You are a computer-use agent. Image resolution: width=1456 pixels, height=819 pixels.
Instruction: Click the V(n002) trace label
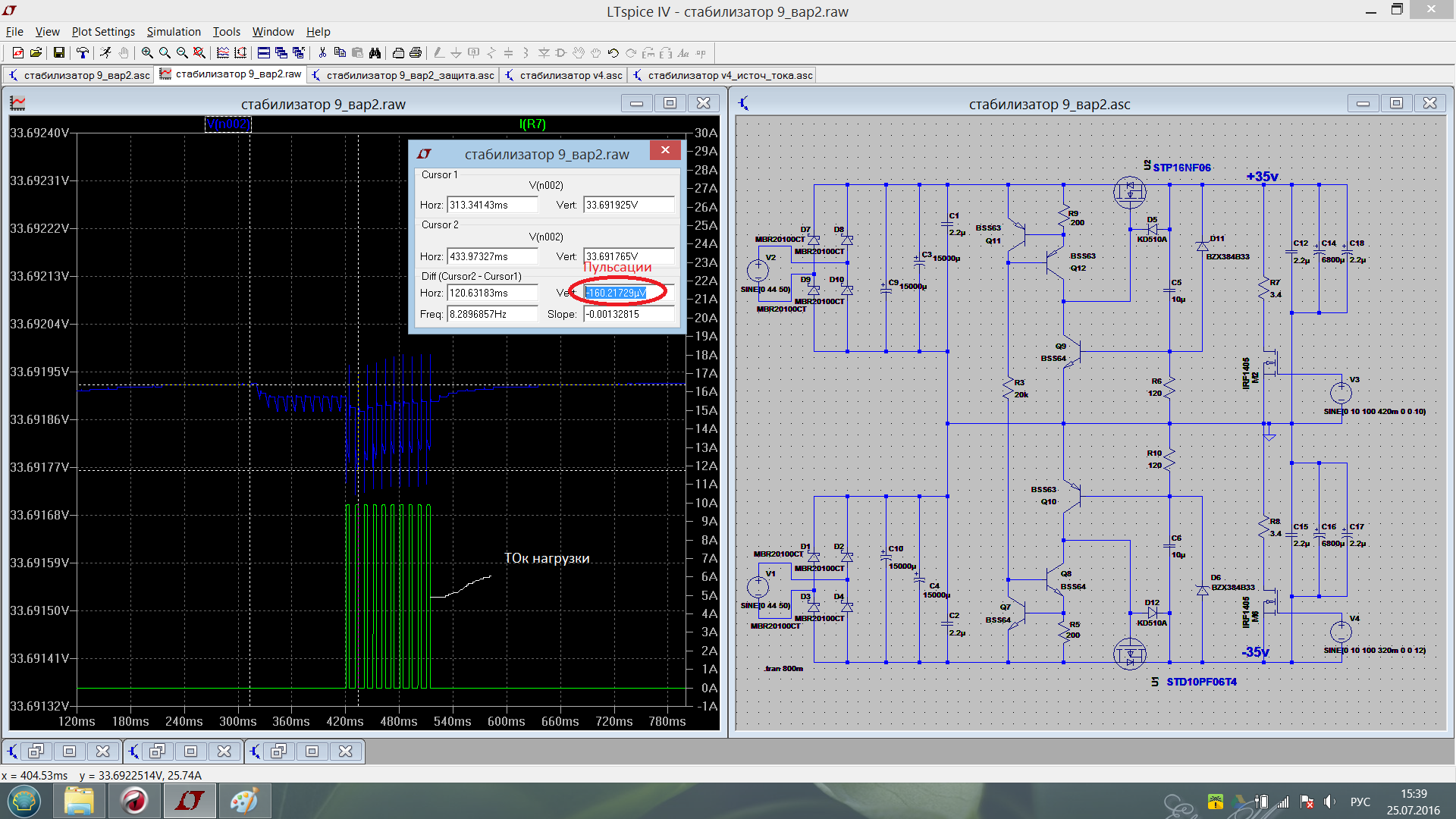click(227, 124)
